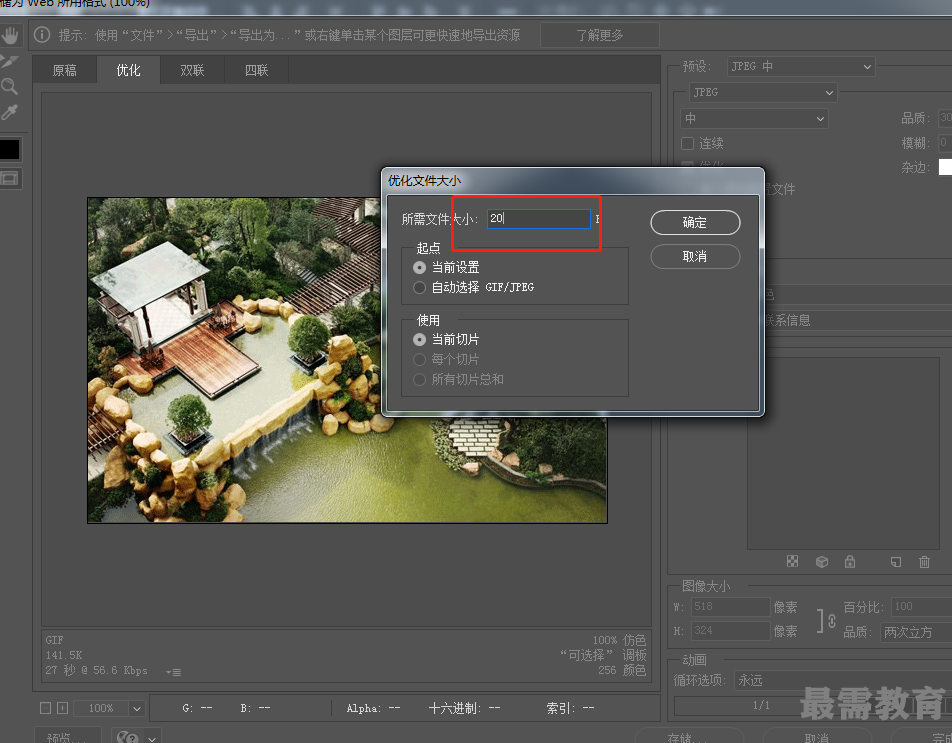Click the new color icon
The height and width of the screenshot is (743, 952).
pyautogui.click(x=896, y=561)
